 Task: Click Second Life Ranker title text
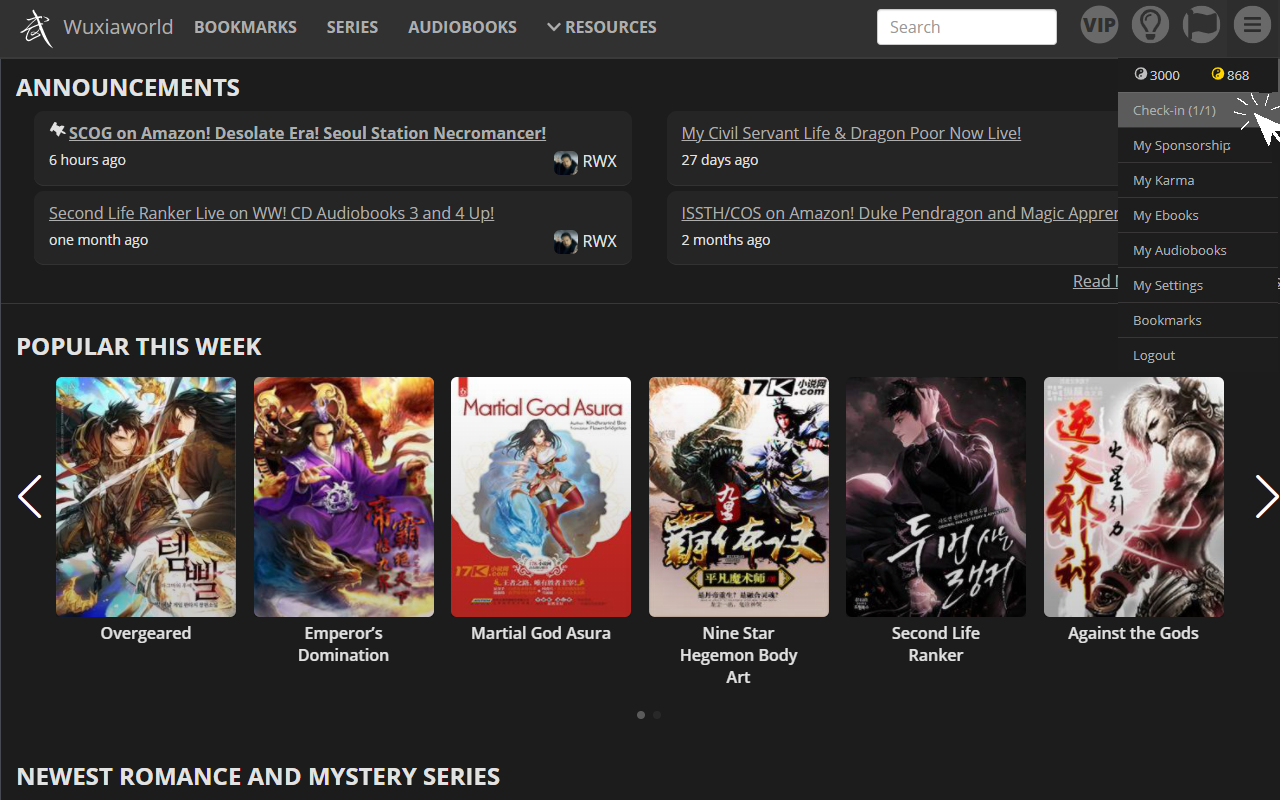point(936,644)
